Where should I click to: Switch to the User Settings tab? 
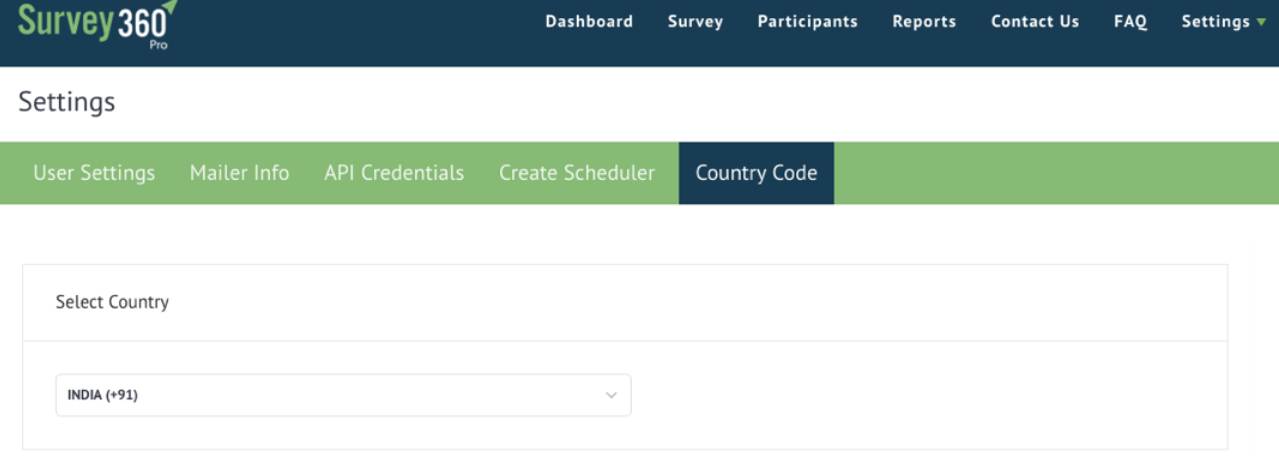click(94, 173)
